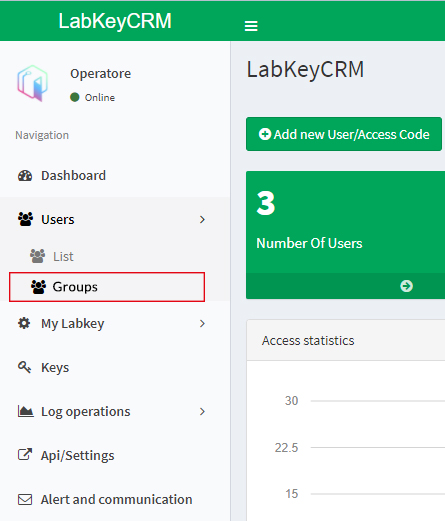The image size is (445, 521).
Task: Click the Api/Settings external link icon
Action: tap(25, 455)
